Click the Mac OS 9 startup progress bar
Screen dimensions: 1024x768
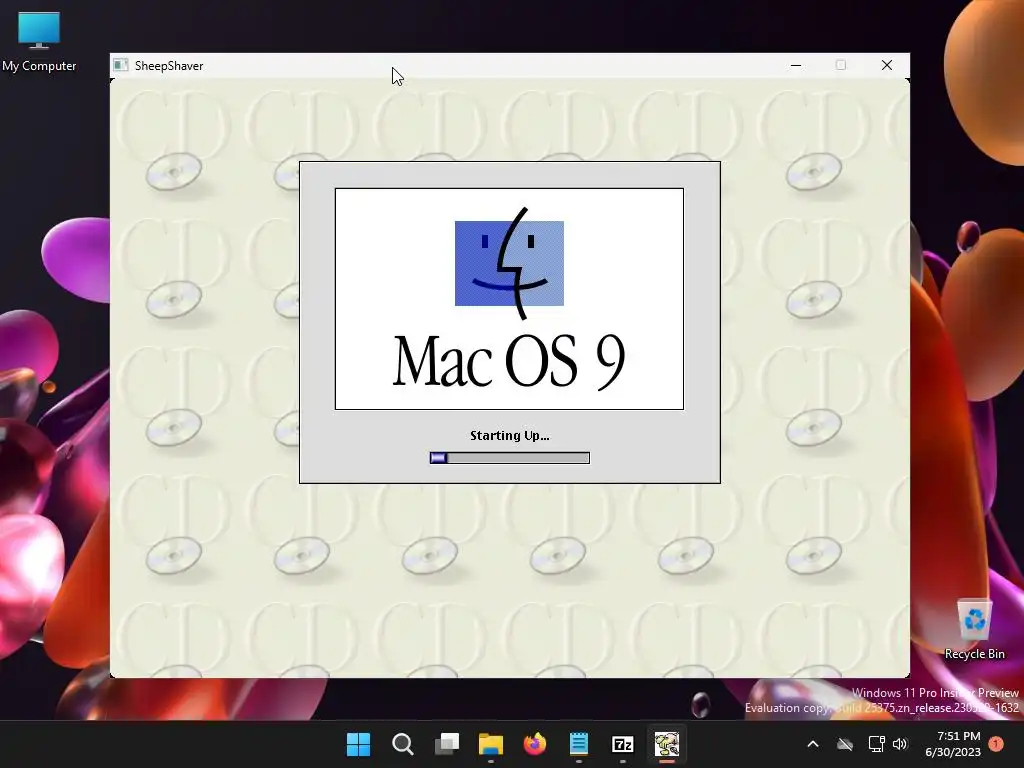pos(509,458)
